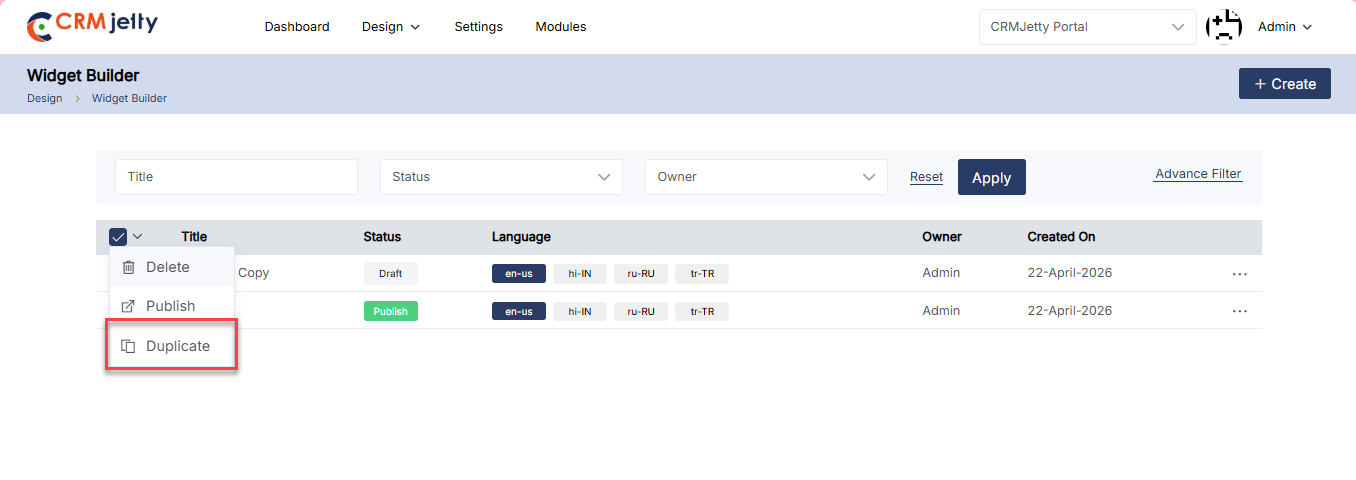1356x480 pixels.
Task: Open the Owner filter dropdown
Action: pos(766,177)
